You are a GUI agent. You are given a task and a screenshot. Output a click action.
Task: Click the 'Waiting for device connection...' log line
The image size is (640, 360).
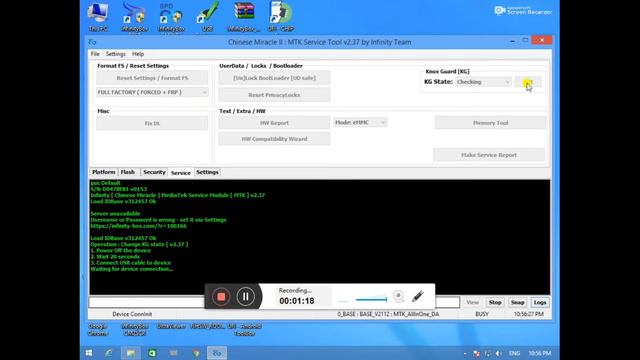click(x=131, y=269)
